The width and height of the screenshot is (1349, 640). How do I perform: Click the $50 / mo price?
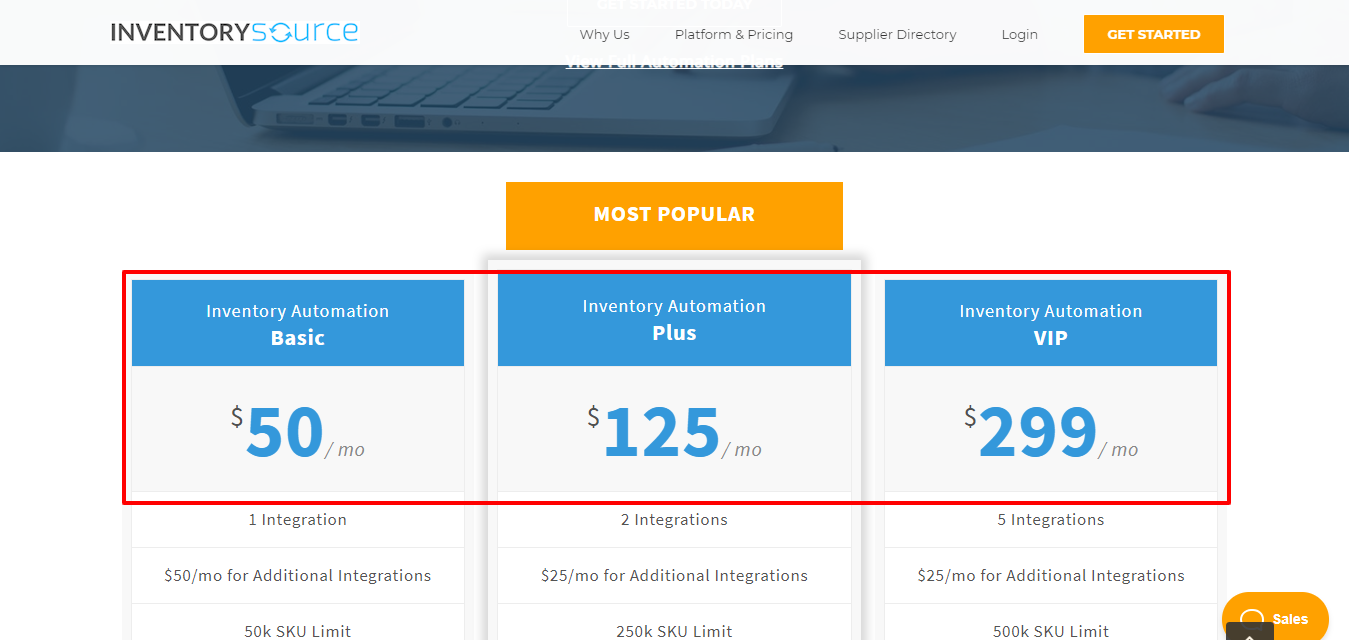coord(298,431)
